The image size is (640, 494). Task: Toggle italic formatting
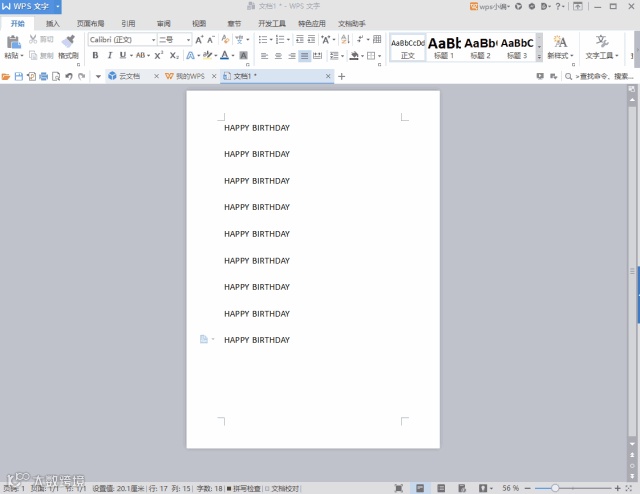click(109, 55)
